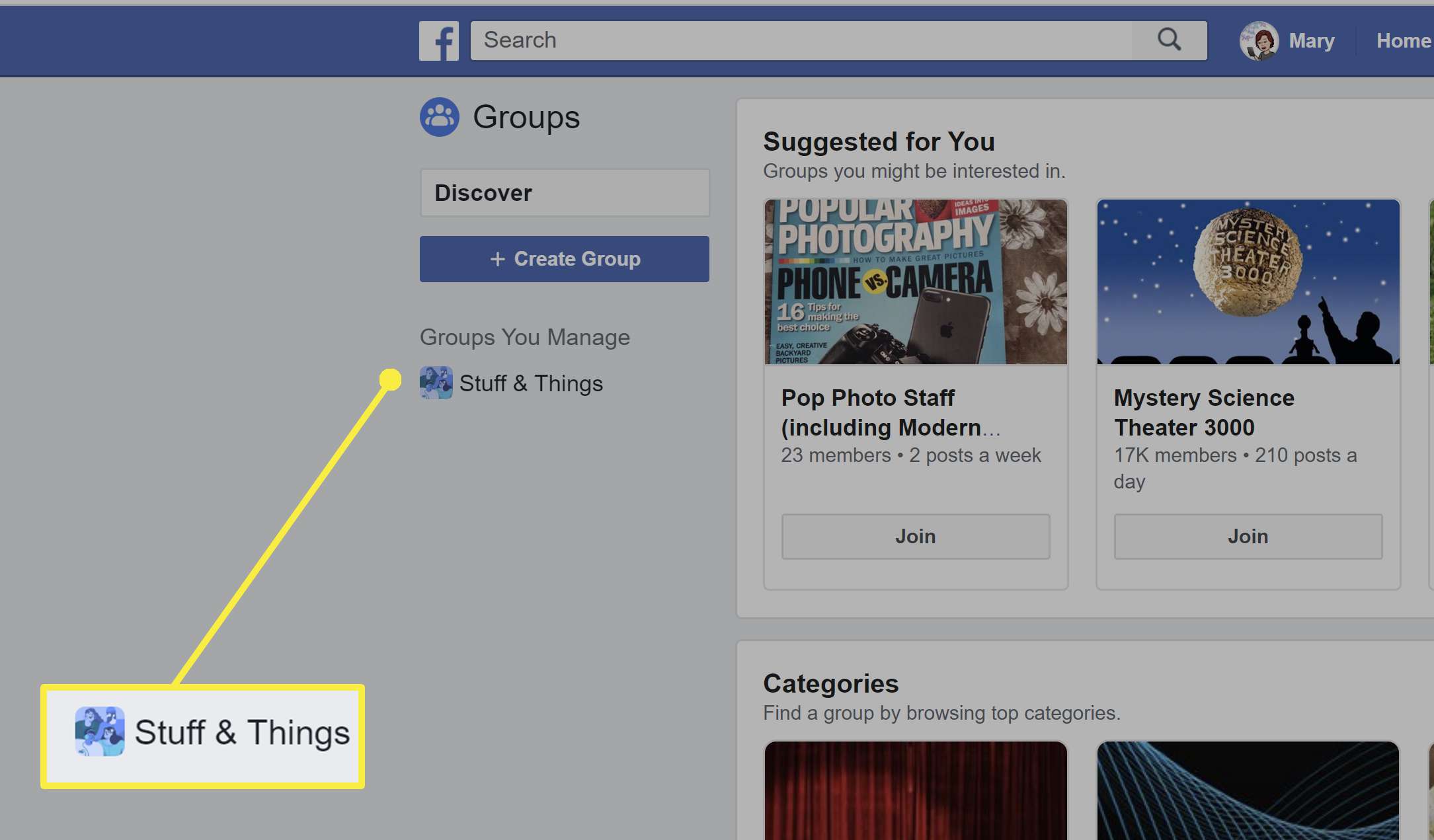The width and height of the screenshot is (1434, 840).
Task: Open Pop Photo Staff group title
Action: (891, 412)
